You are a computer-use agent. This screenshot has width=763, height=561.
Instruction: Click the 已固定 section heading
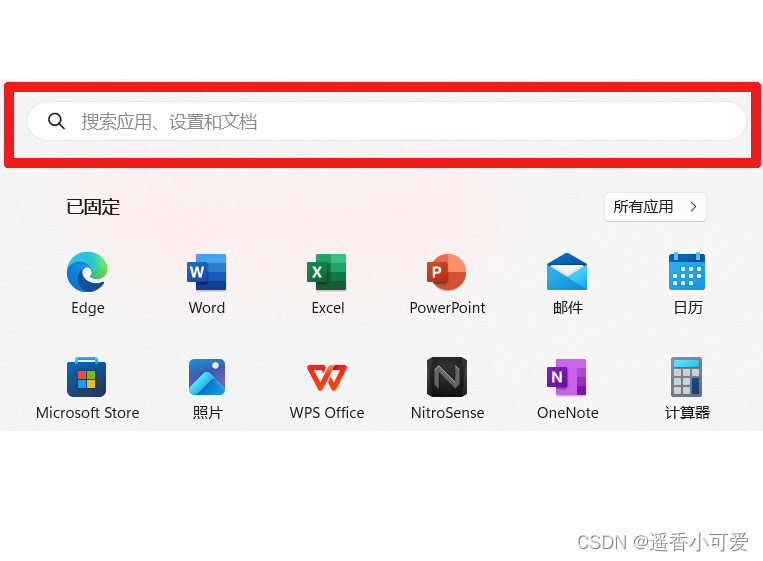(x=93, y=207)
